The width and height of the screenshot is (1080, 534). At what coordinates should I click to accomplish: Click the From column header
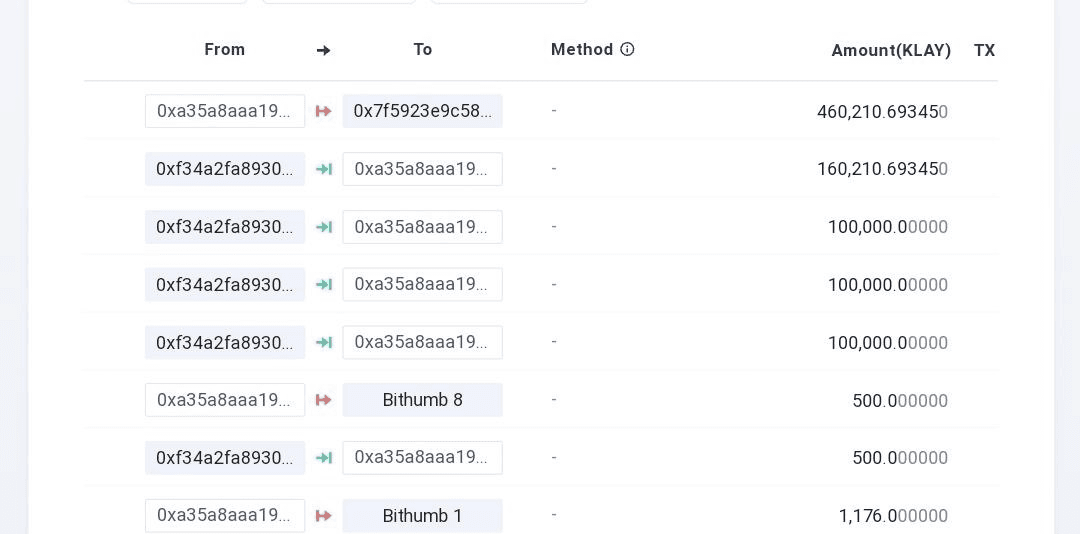(225, 50)
